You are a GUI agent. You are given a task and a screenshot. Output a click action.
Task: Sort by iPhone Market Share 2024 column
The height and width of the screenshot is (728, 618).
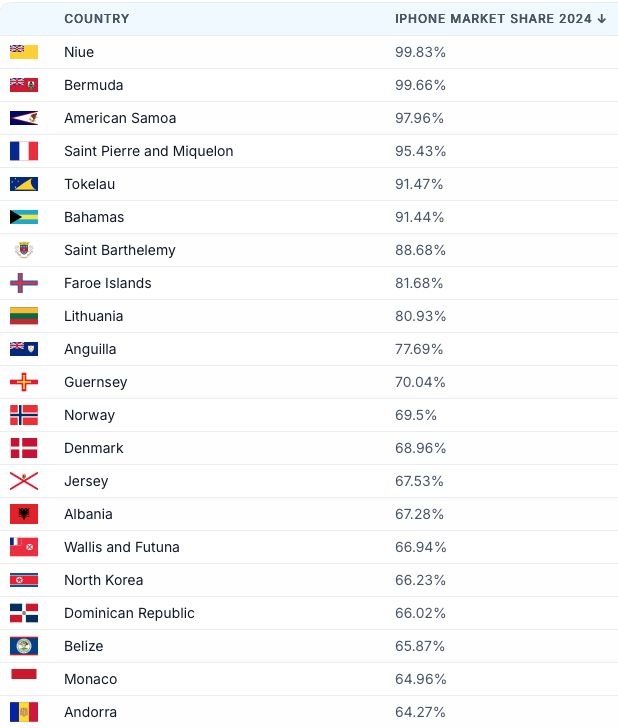pos(500,19)
